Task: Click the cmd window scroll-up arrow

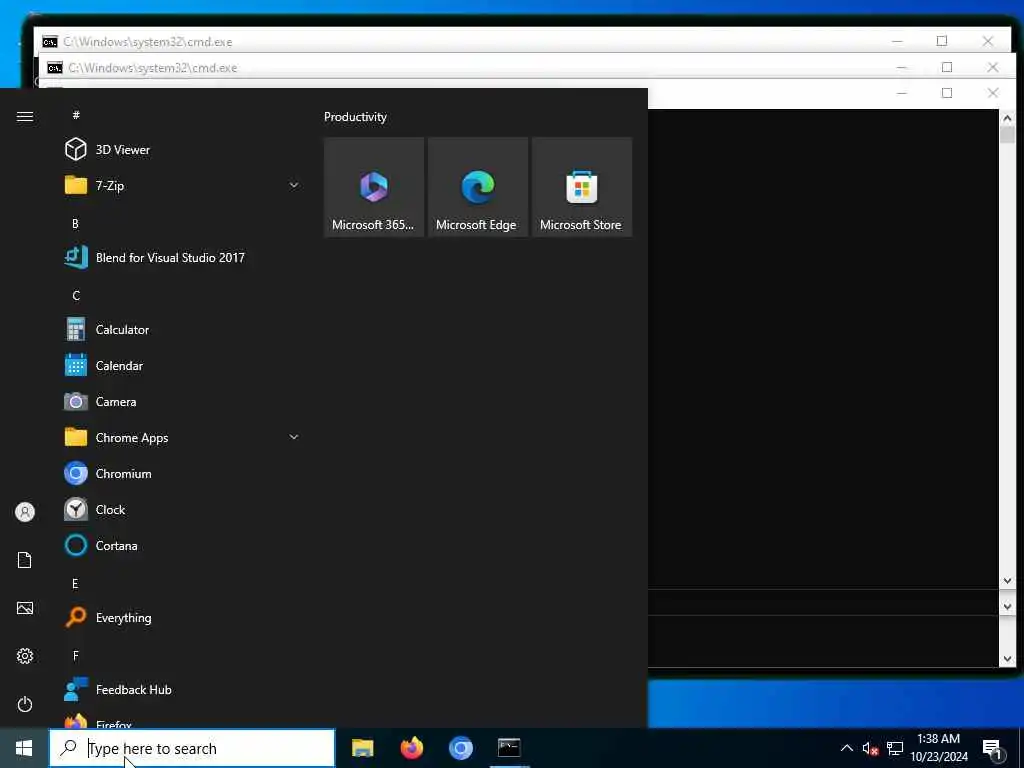Action: (1006, 118)
